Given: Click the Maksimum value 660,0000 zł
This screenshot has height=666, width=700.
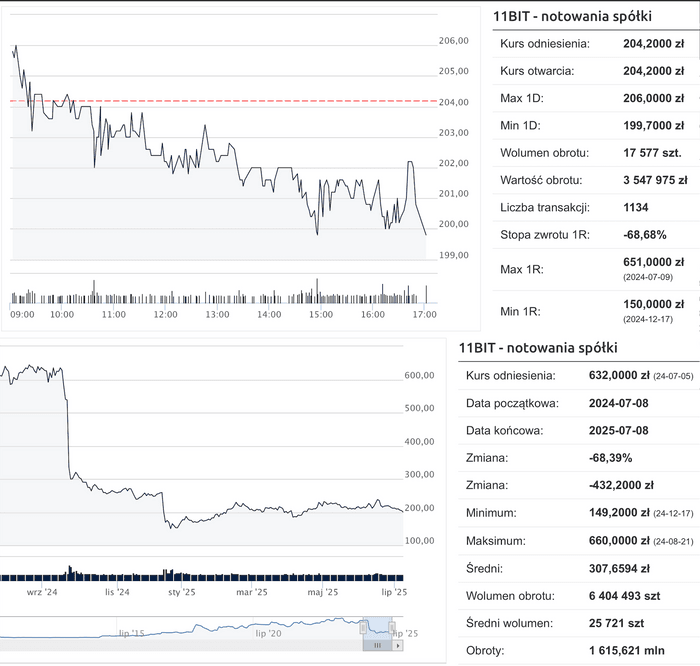Looking at the screenshot, I should 619,541.
